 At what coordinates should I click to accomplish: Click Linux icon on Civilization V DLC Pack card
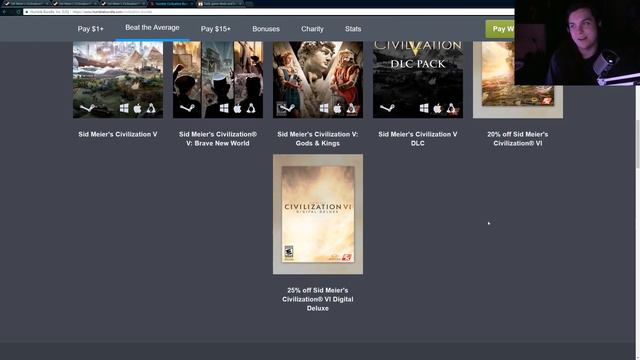tap(451, 108)
